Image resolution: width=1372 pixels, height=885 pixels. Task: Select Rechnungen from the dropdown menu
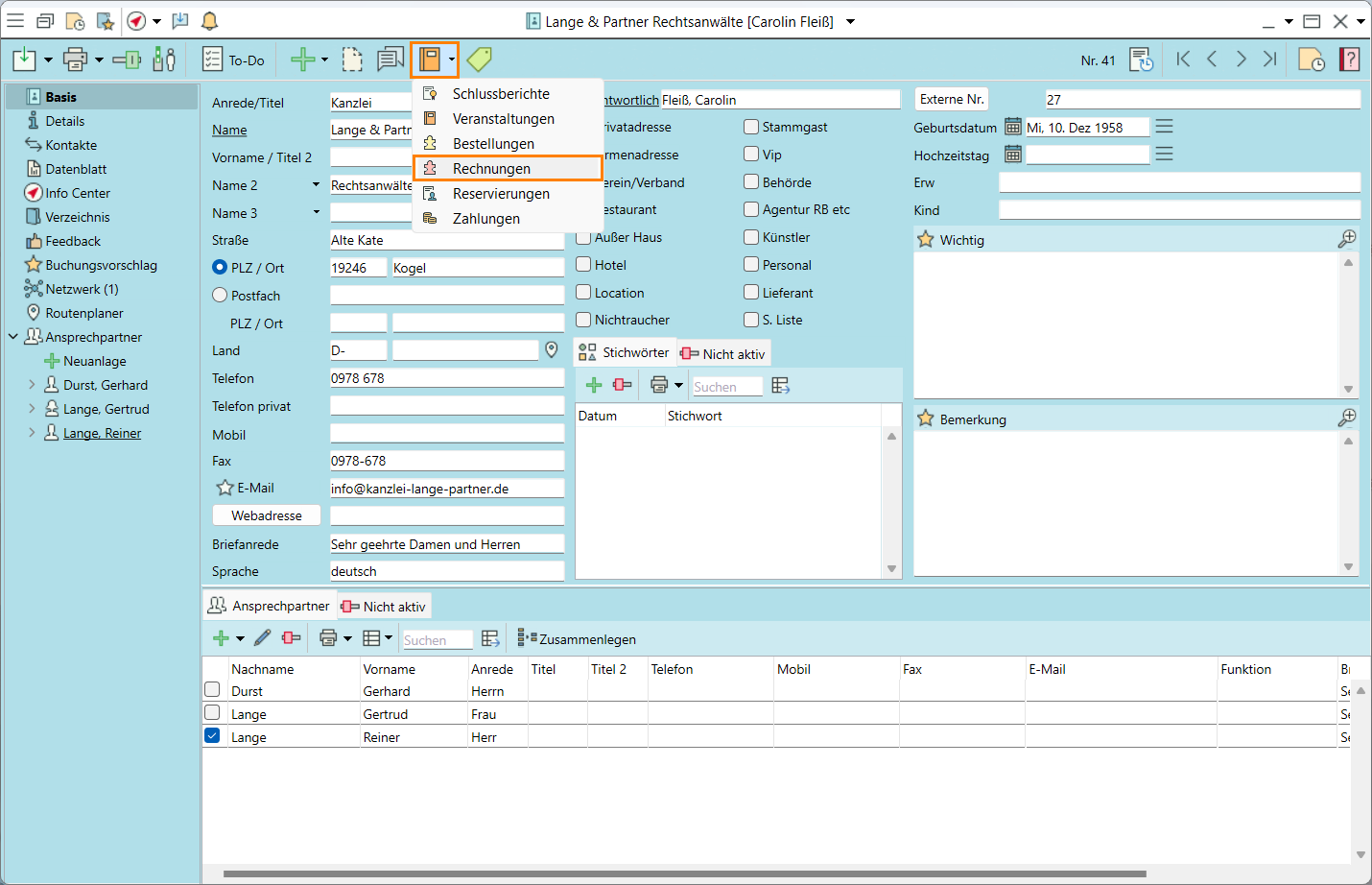pos(491,169)
